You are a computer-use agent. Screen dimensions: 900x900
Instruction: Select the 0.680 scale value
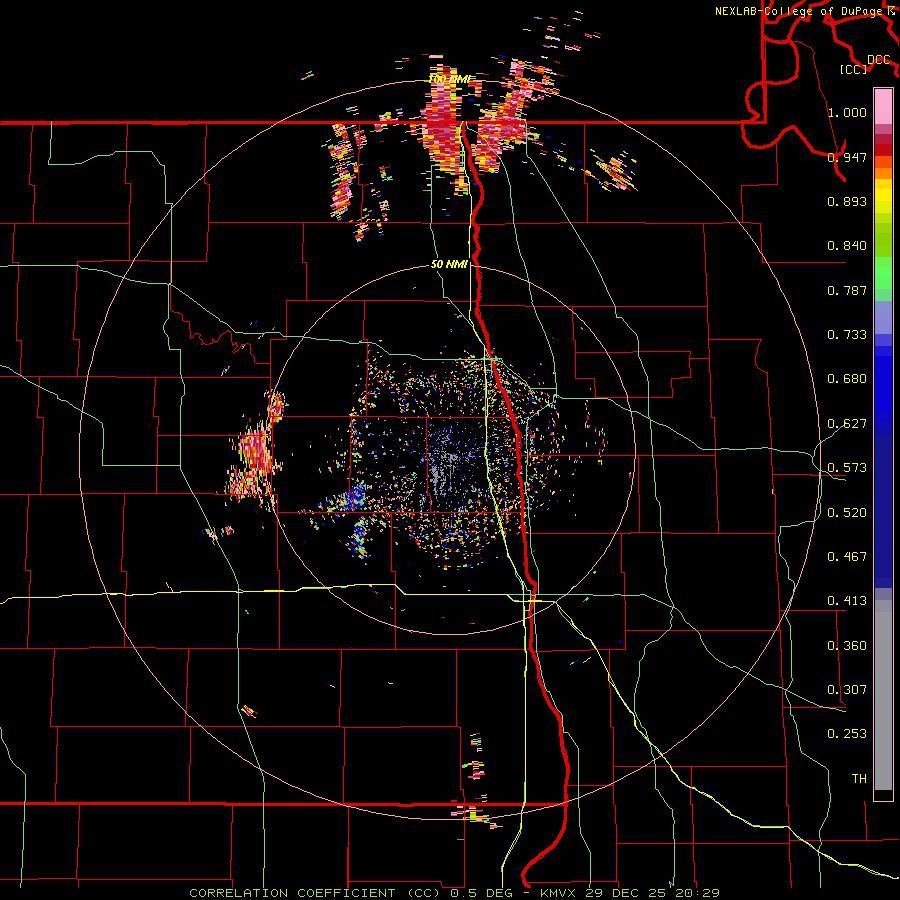pyautogui.click(x=847, y=379)
